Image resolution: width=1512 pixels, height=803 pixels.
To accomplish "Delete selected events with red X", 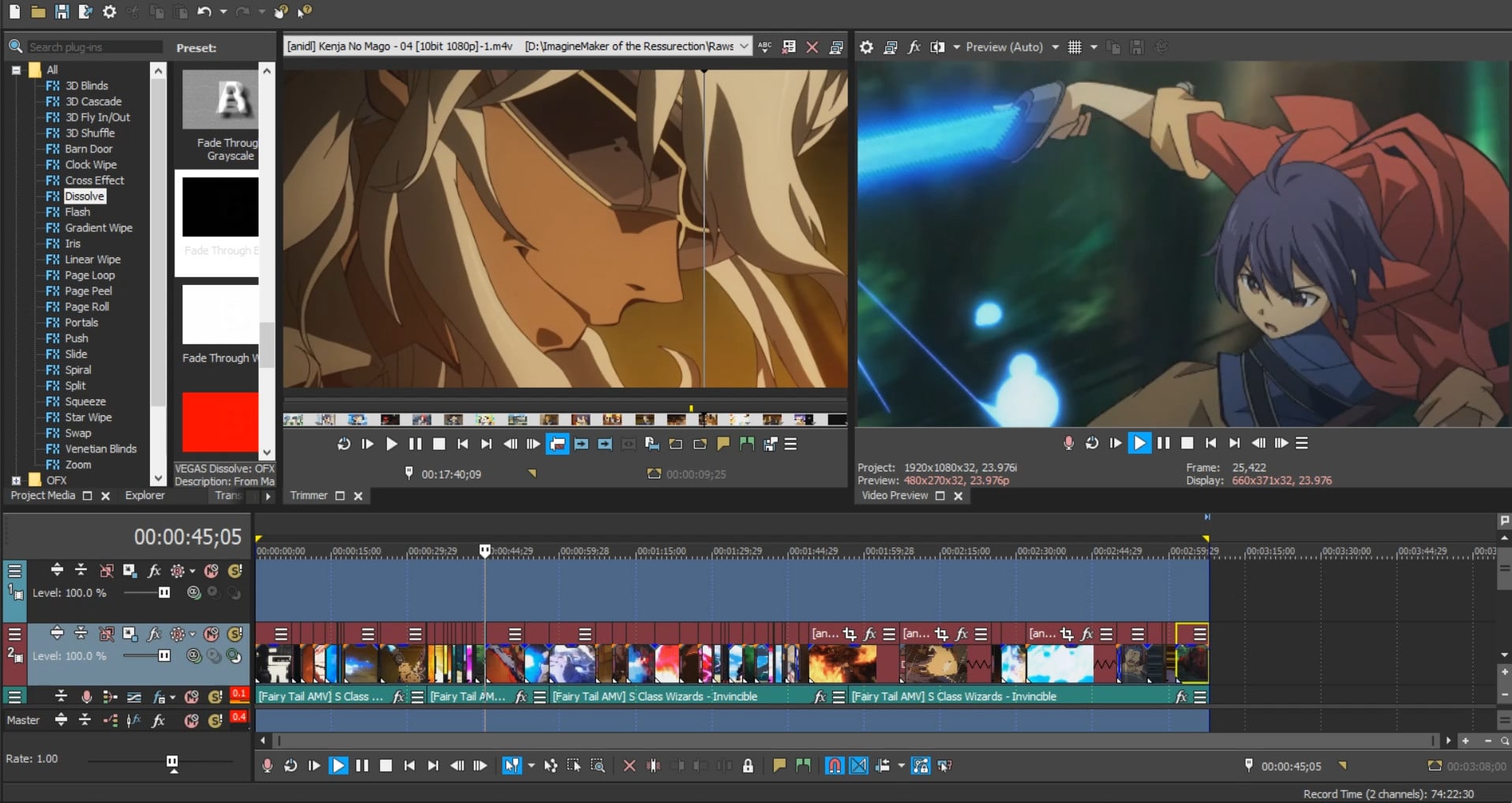I will (x=629, y=765).
